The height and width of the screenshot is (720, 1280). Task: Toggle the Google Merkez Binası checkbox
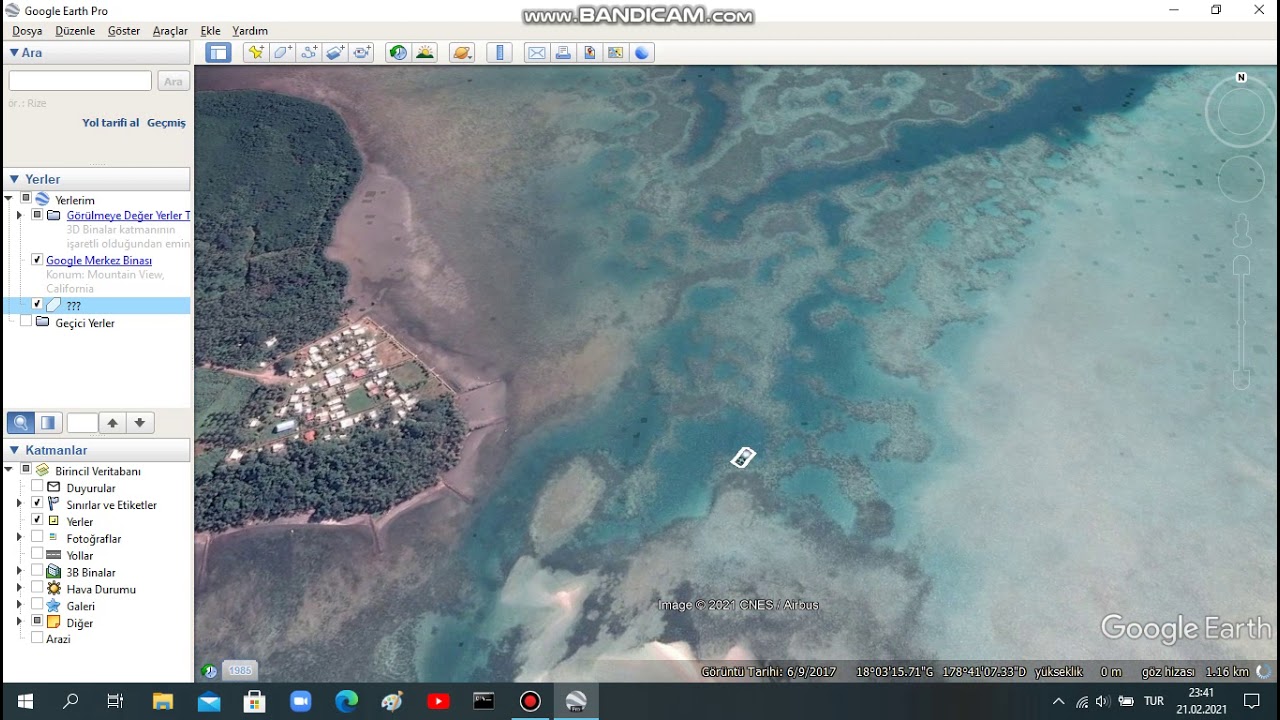(x=37, y=260)
